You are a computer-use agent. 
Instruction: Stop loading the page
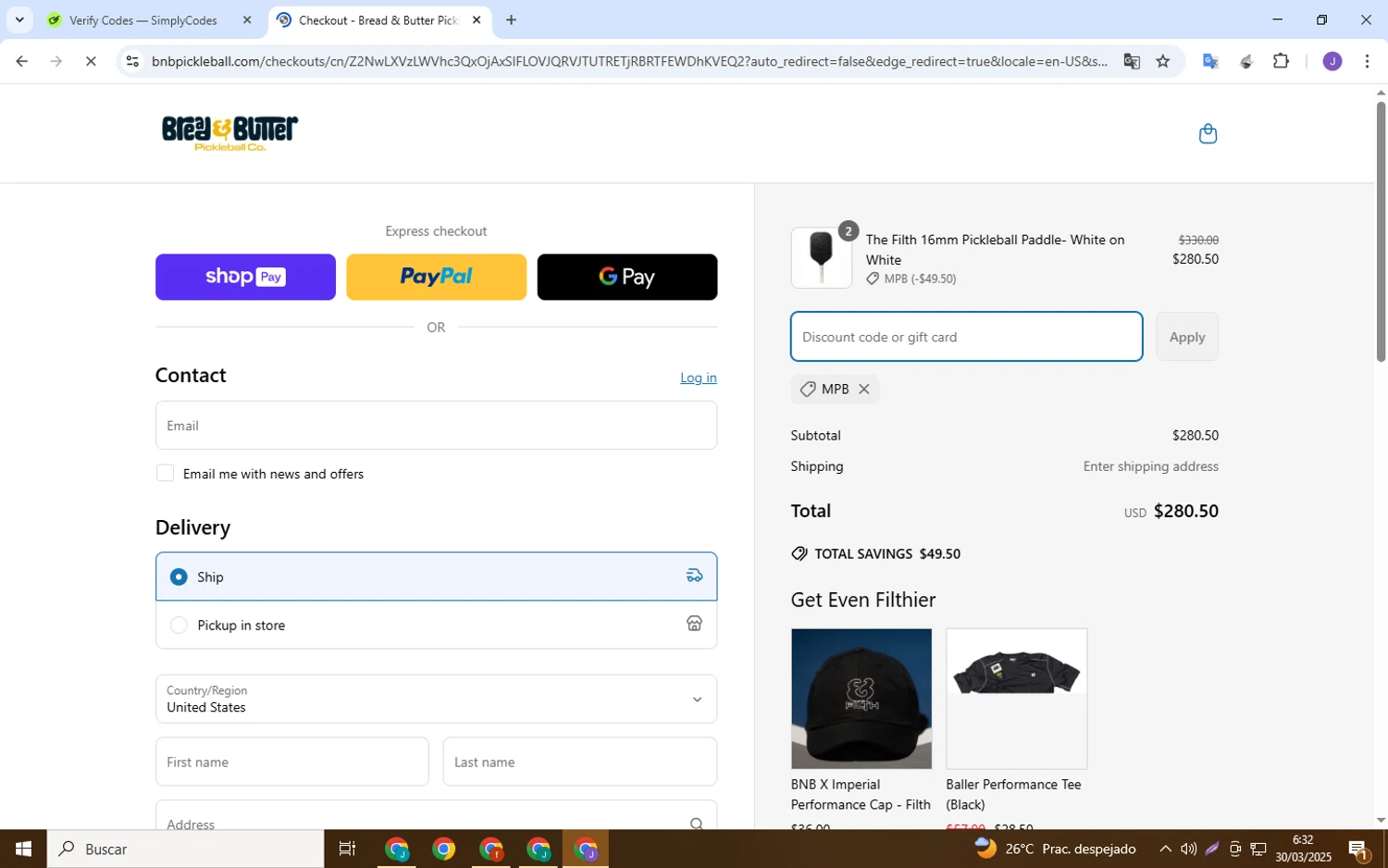(91, 62)
